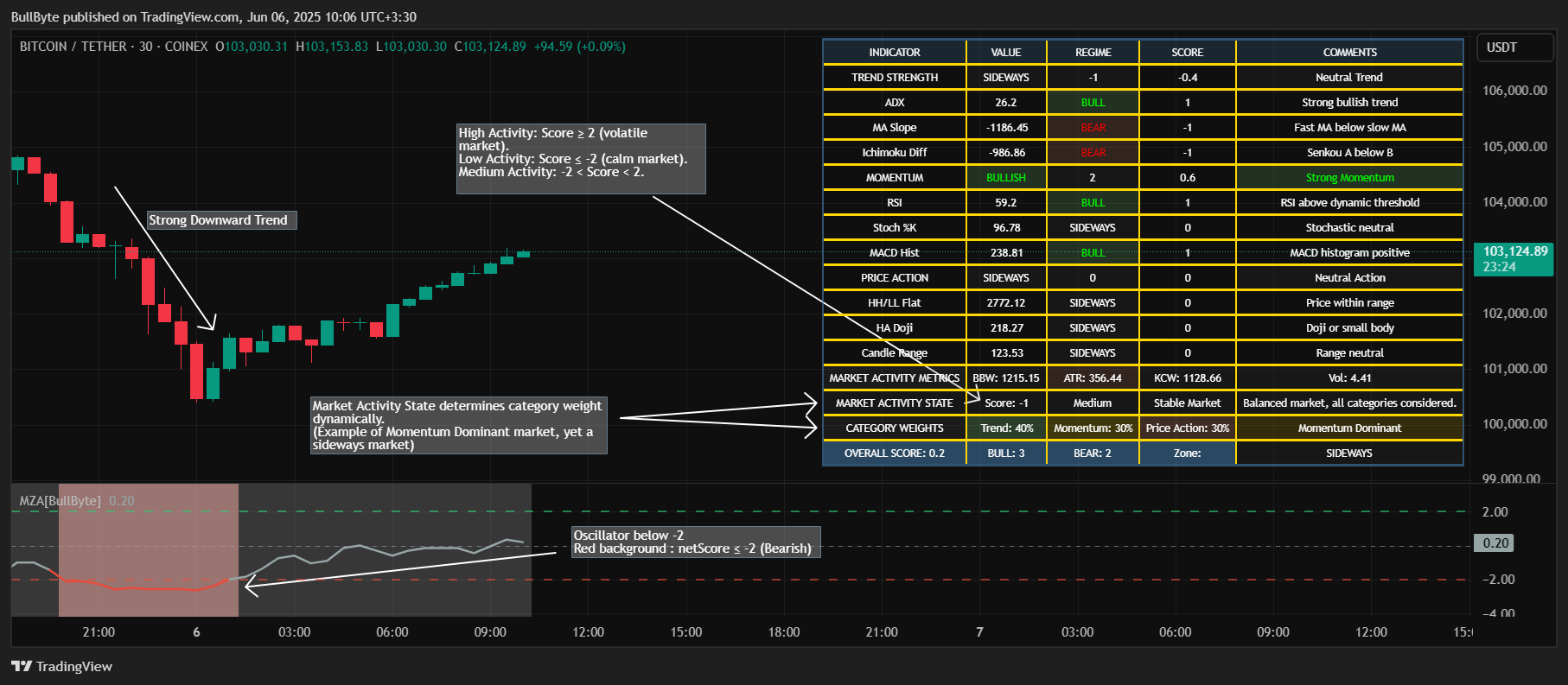Viewport: 1568px width, 685px height.
Task: Click the close price value C103,124.89
Action: click(490, 47)
